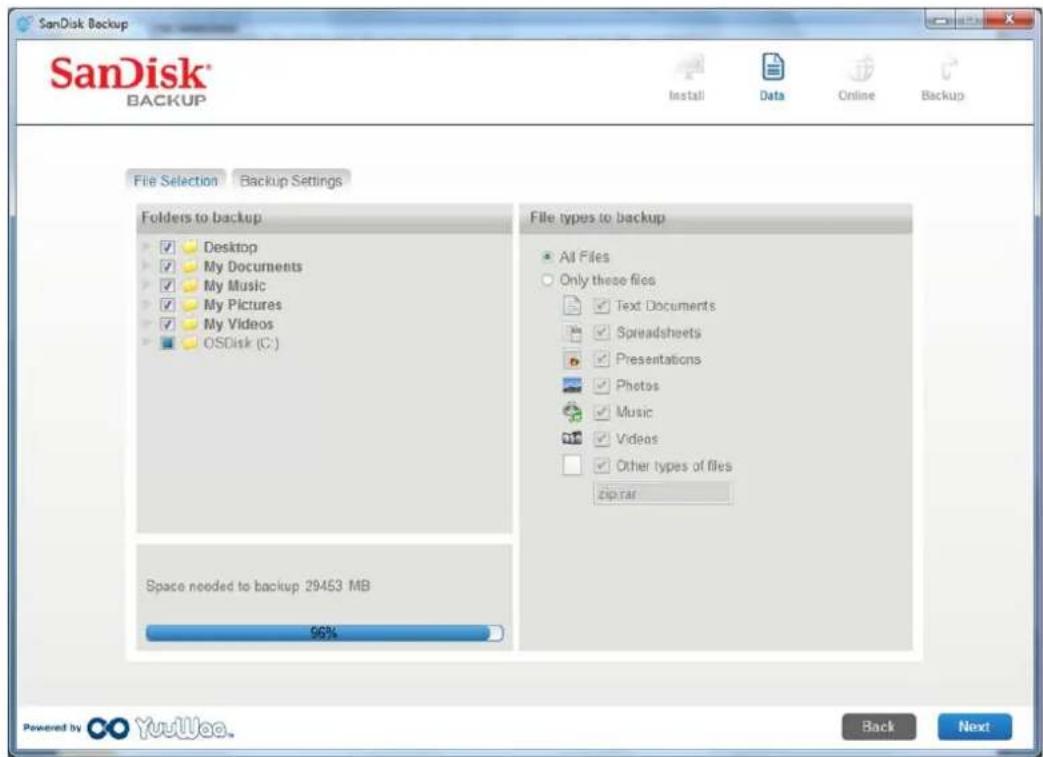
Task: Click the Spreadsheets file type icon
Action: pos(572,333)
